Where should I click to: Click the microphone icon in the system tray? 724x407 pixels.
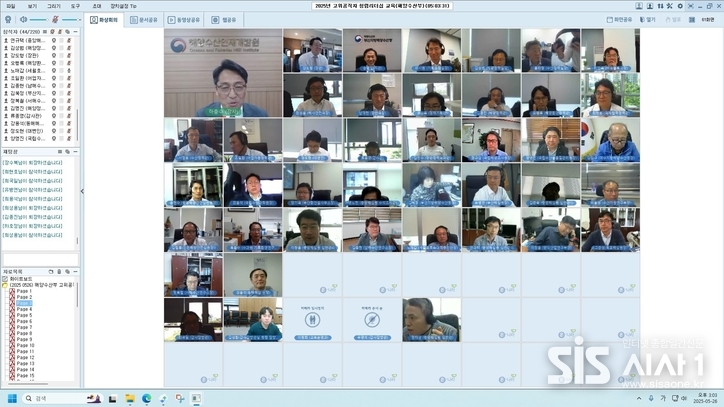pyautogui.click(x=651, y=398)
